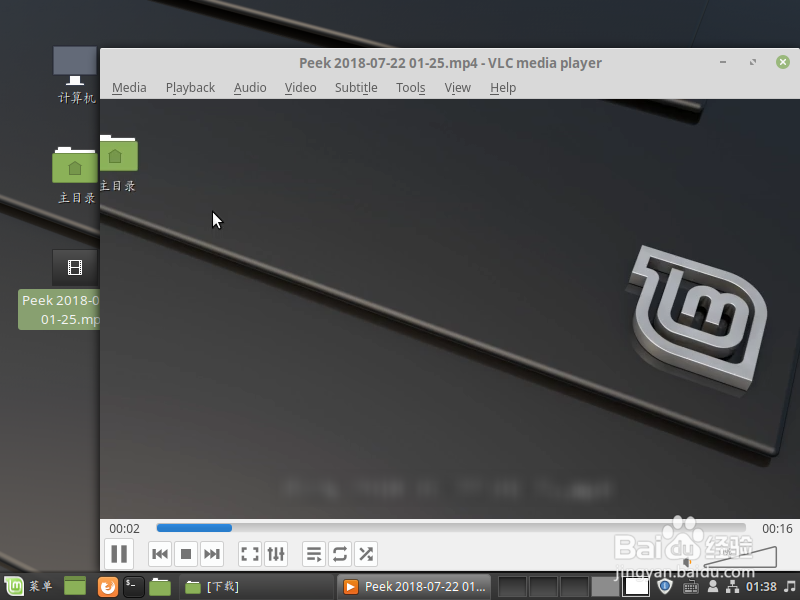Open the Video menu
The image size is (800, 600).
301,88
